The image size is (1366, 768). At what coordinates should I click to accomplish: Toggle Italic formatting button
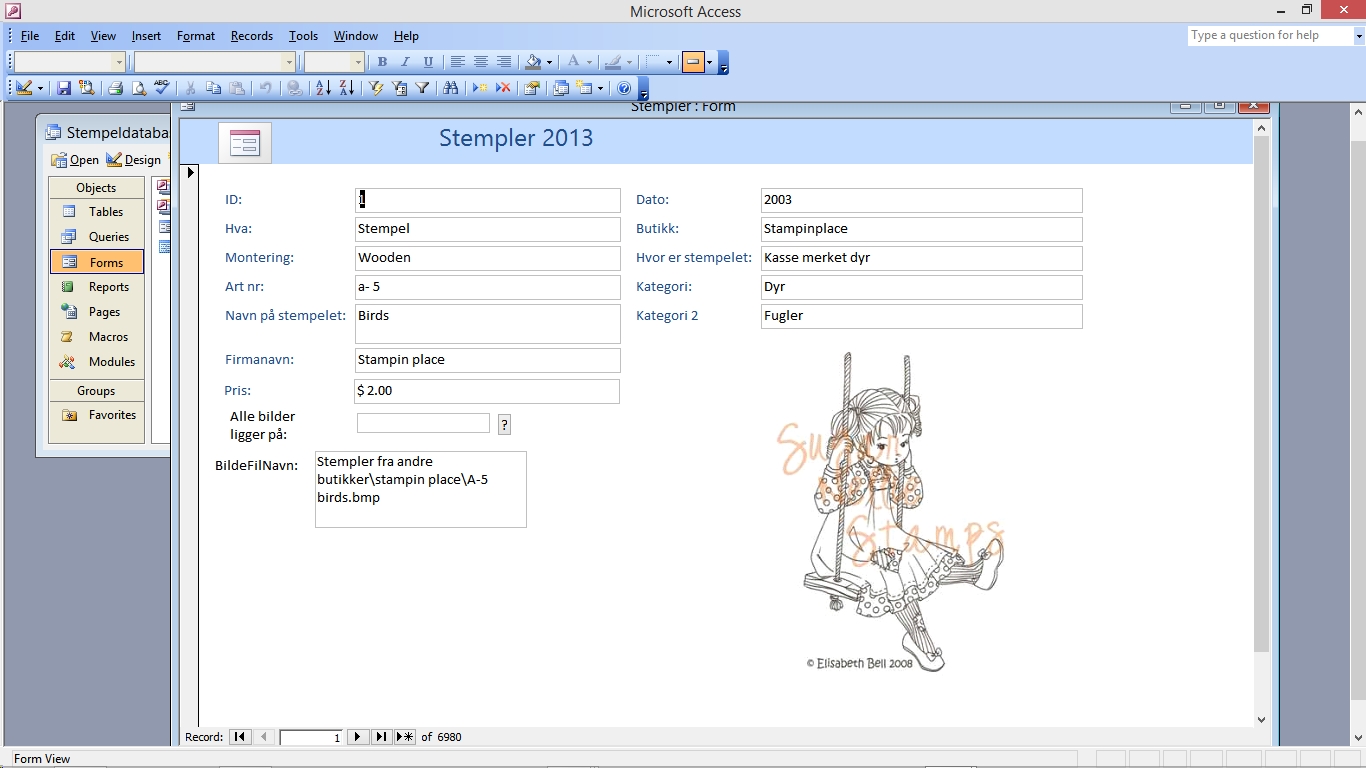[405, 62]
